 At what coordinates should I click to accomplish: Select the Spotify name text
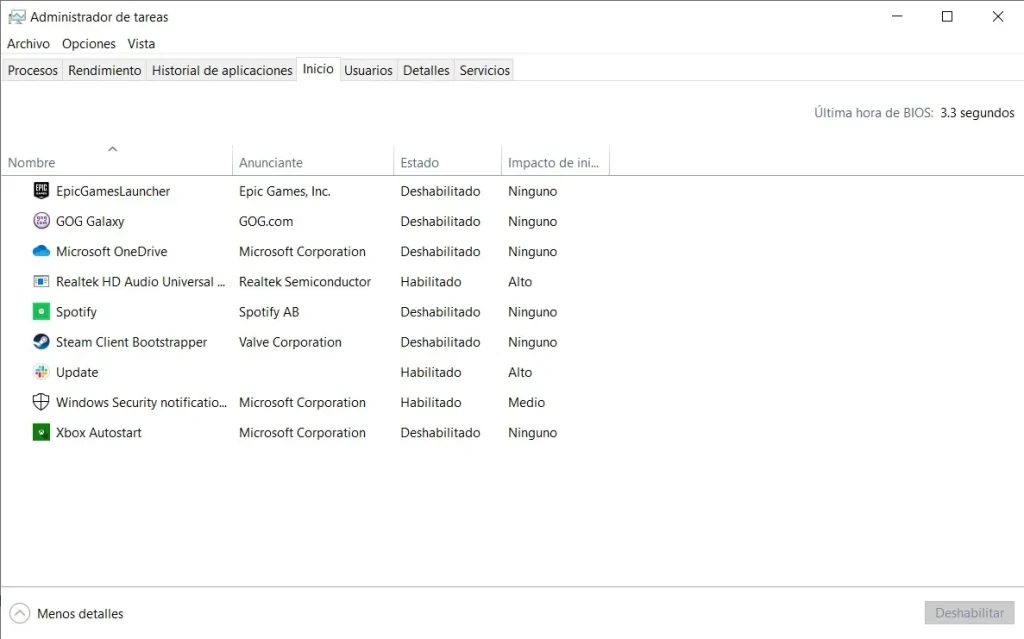coord(76,312)
